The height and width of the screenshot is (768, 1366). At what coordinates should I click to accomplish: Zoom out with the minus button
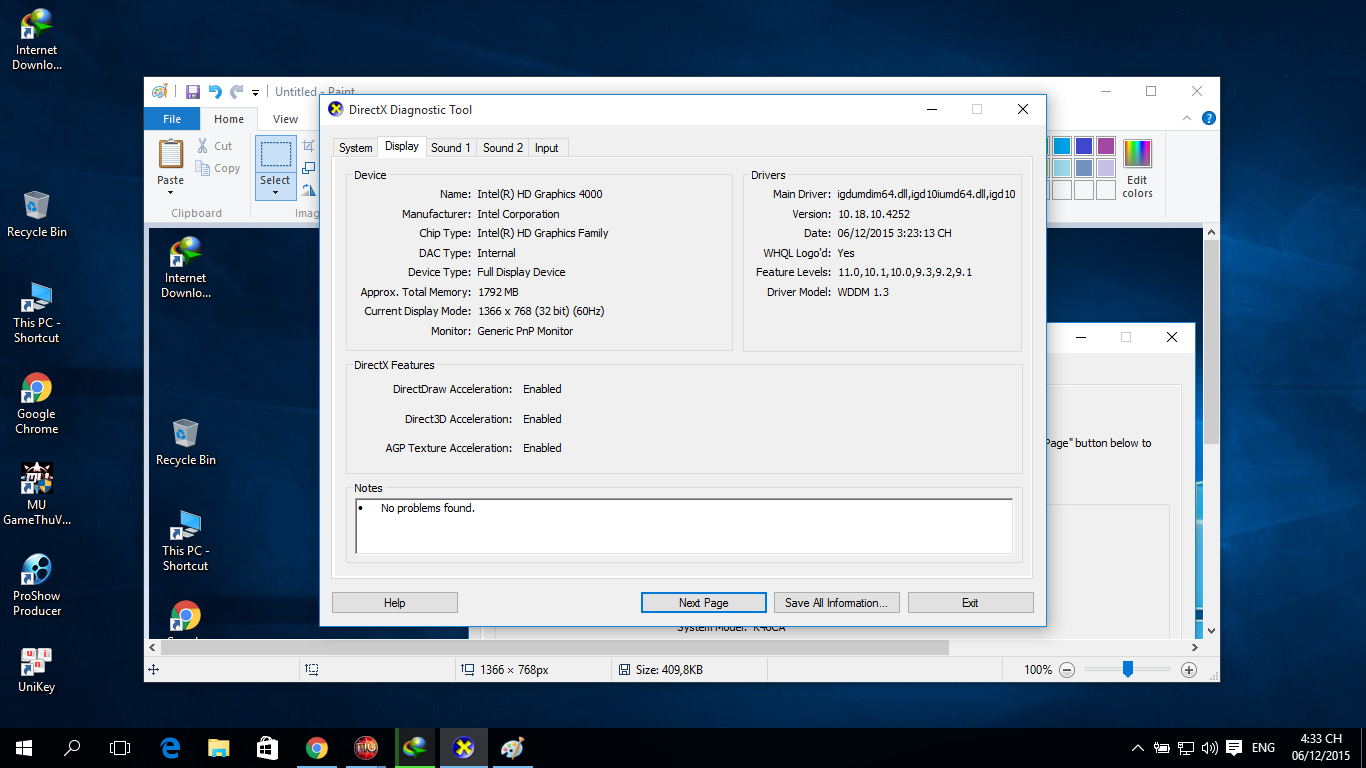pyautogui.click(x=1067, y=670)
